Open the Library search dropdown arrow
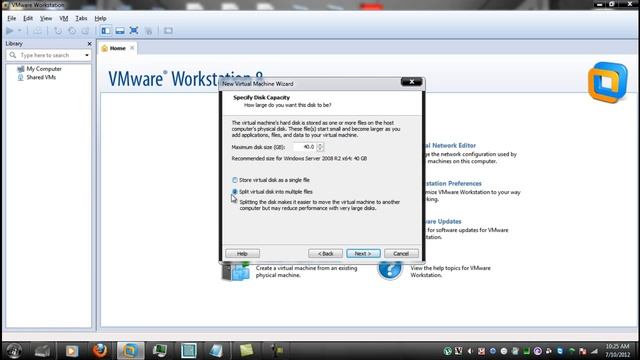 coord(87,55)
